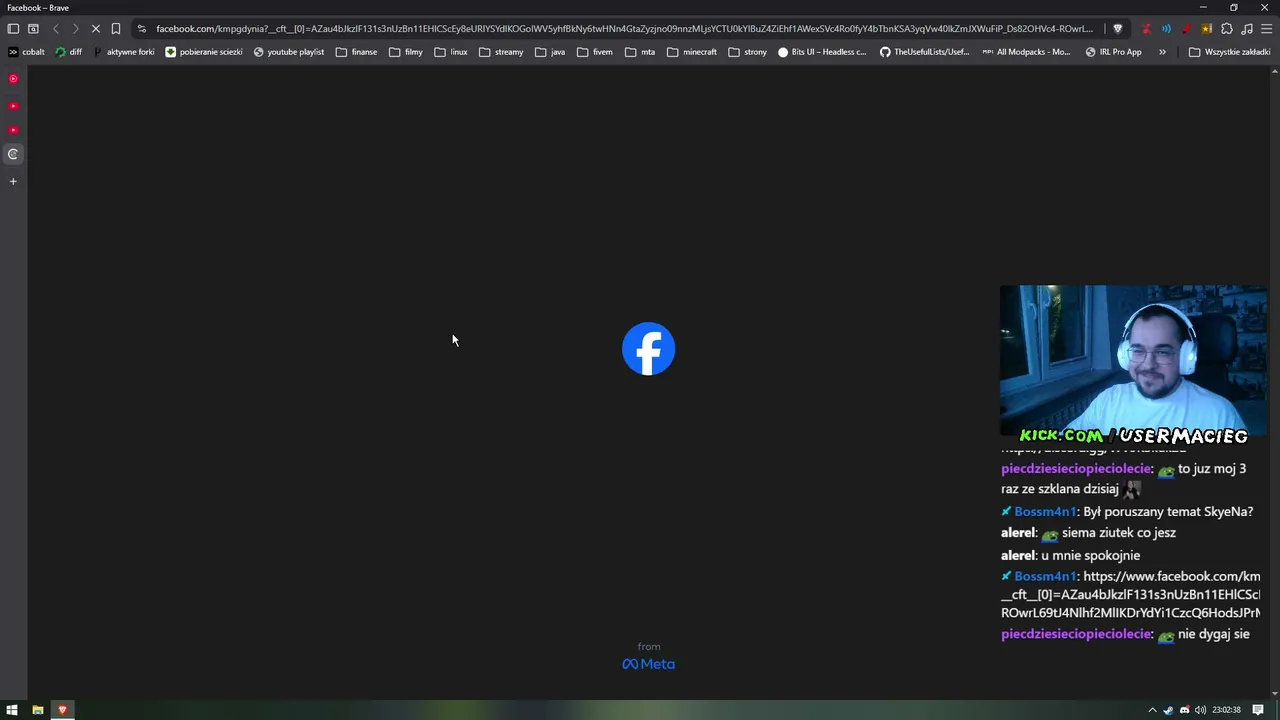Open the aktywne forki bookmark
The height and width of the screenshot is (720, 1280).
pyautogui.click(x=124, y=52)
